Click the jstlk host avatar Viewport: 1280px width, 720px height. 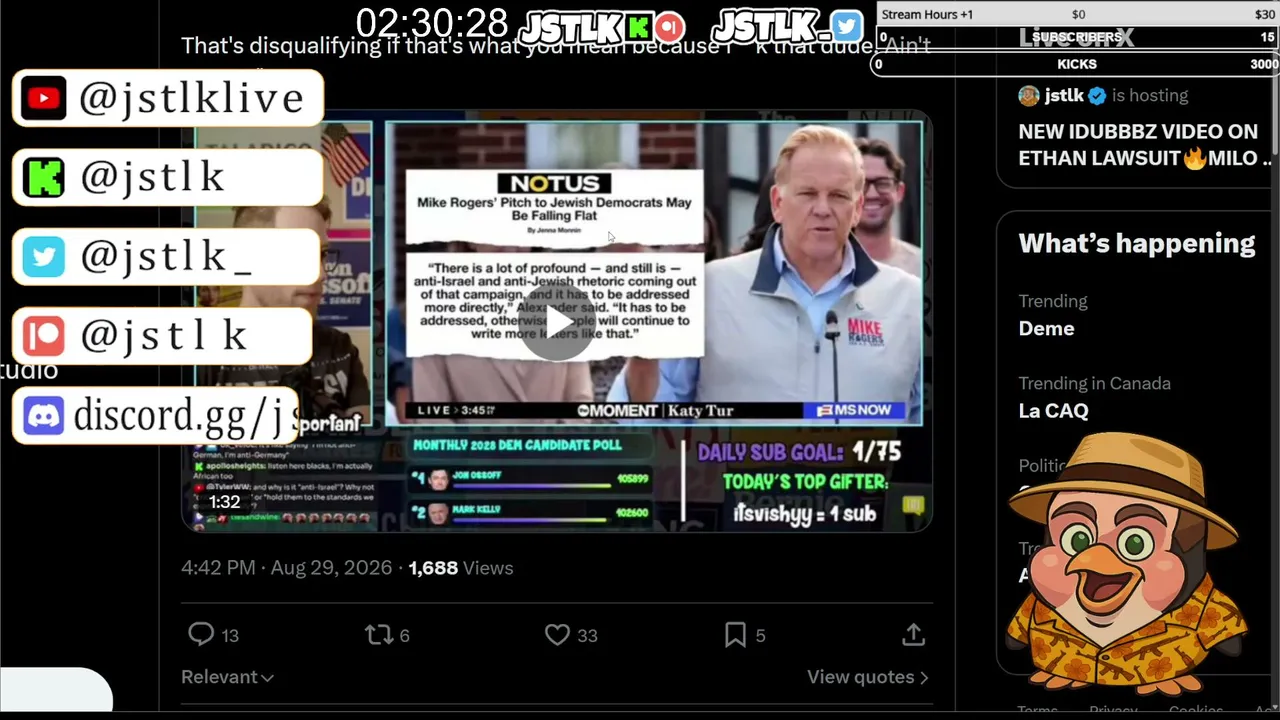(1029, 96)
